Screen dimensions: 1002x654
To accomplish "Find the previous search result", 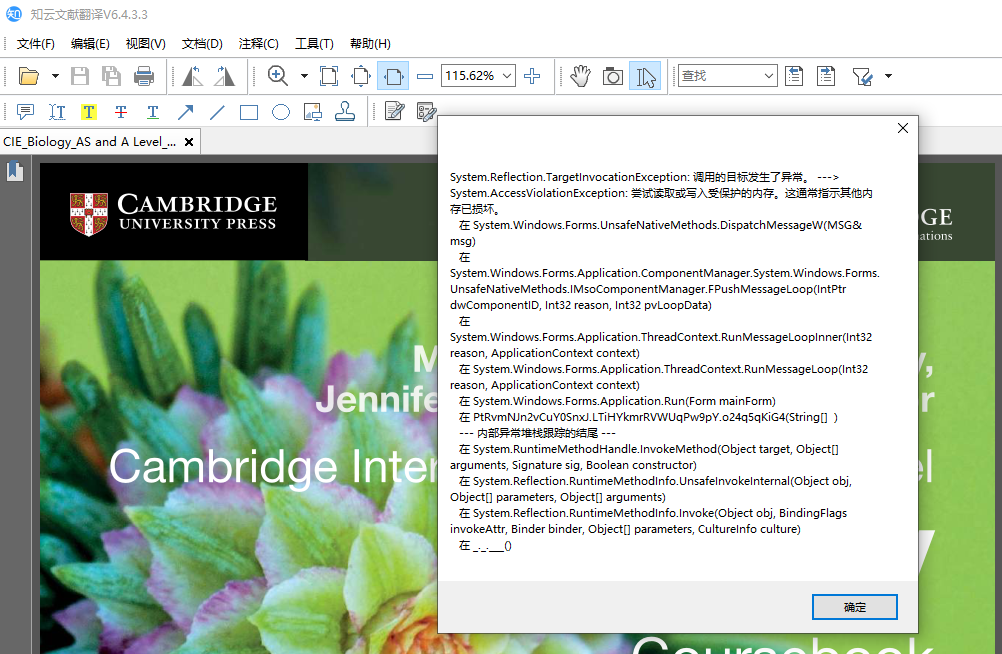I will point(794,76).
